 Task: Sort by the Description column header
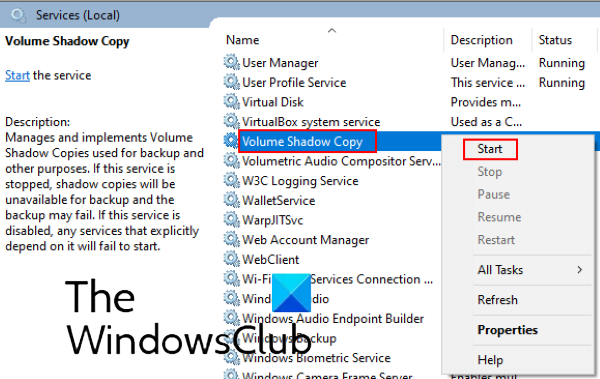point(481,40)
